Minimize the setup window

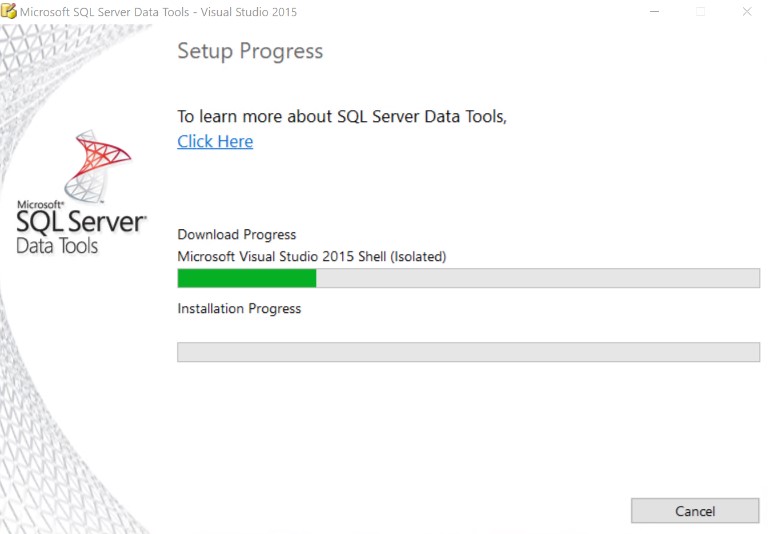[x=654, y=12]
